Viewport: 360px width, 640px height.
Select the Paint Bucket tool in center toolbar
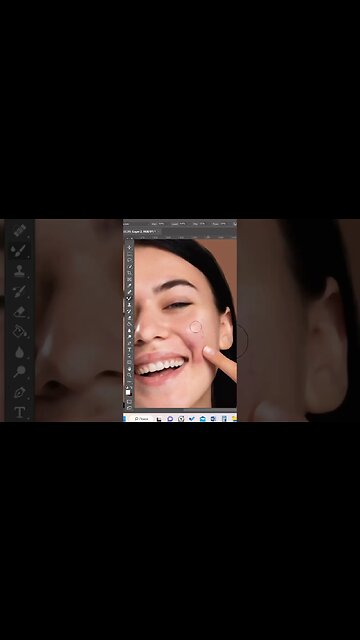tap(129, 324)
